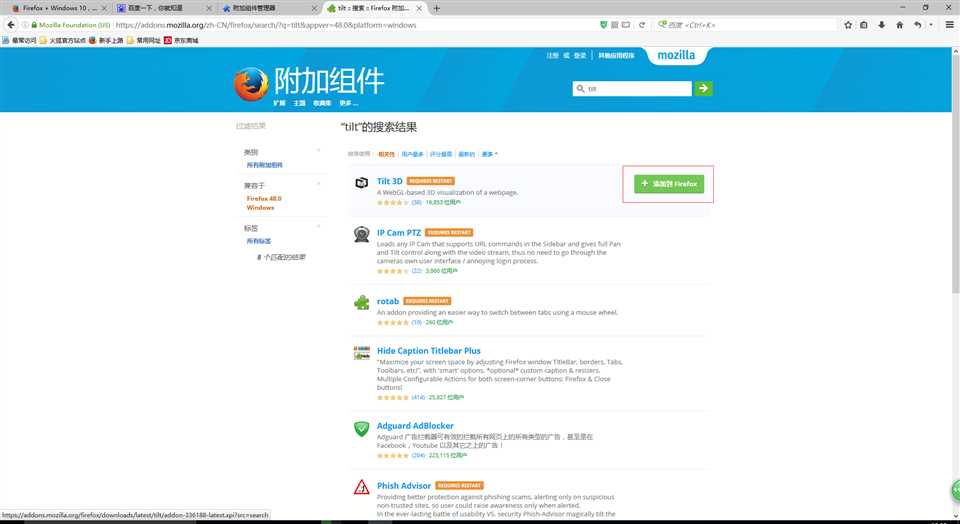Image resolution: width=960 pixels, height=524 pixels.
Task: Open a new tab with plus icon
Action: coord(437,8)
